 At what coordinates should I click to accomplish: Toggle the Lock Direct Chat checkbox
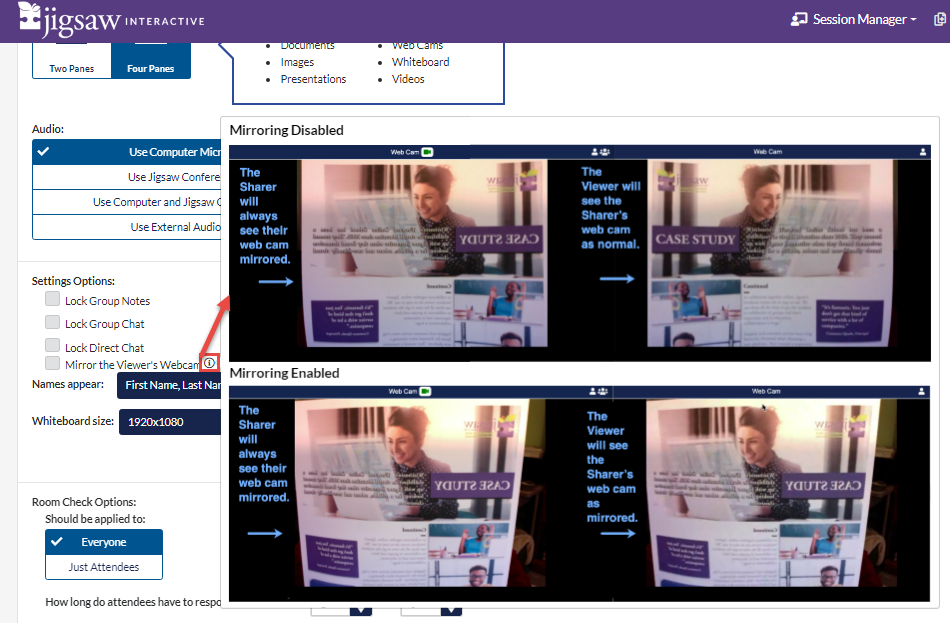pos(52,346)
